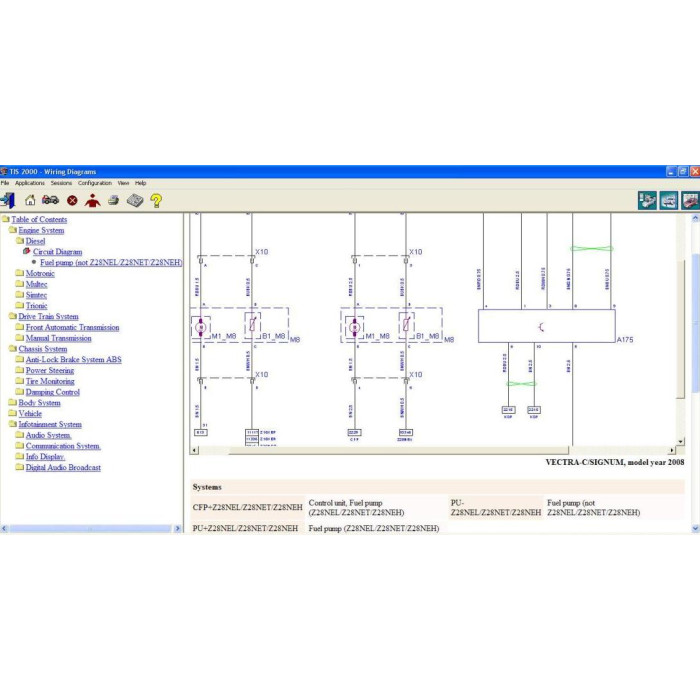Click the Table of Contents folder icon

[x=5, y=219]
